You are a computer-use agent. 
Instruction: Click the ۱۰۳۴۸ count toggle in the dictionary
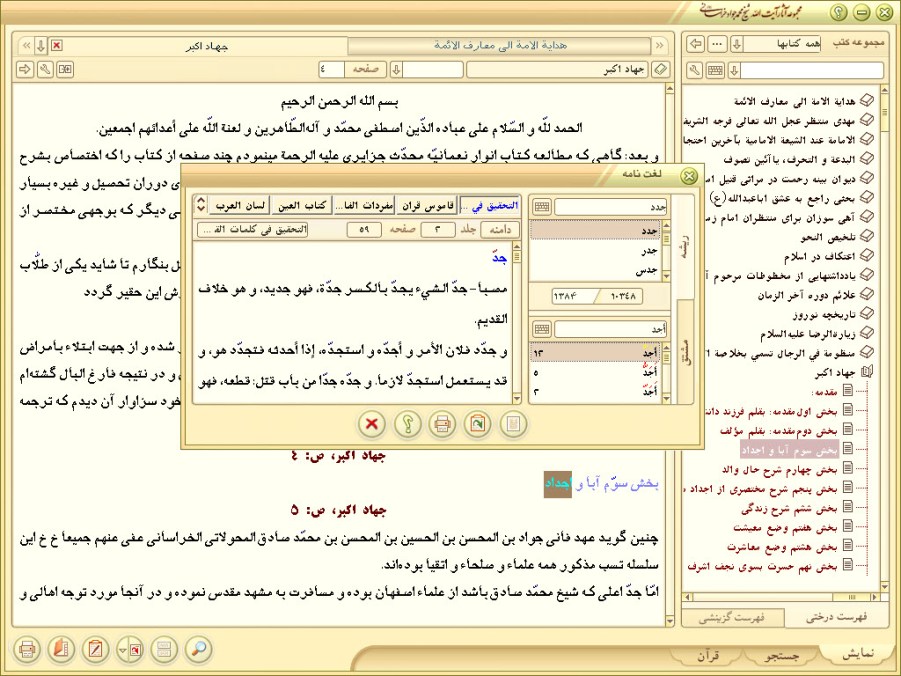tap(623, 296)
